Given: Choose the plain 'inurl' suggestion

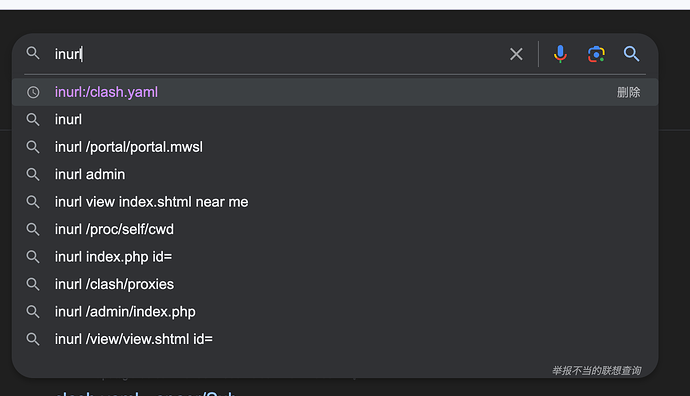Looking at the screenshot, I should pos(335,119).
